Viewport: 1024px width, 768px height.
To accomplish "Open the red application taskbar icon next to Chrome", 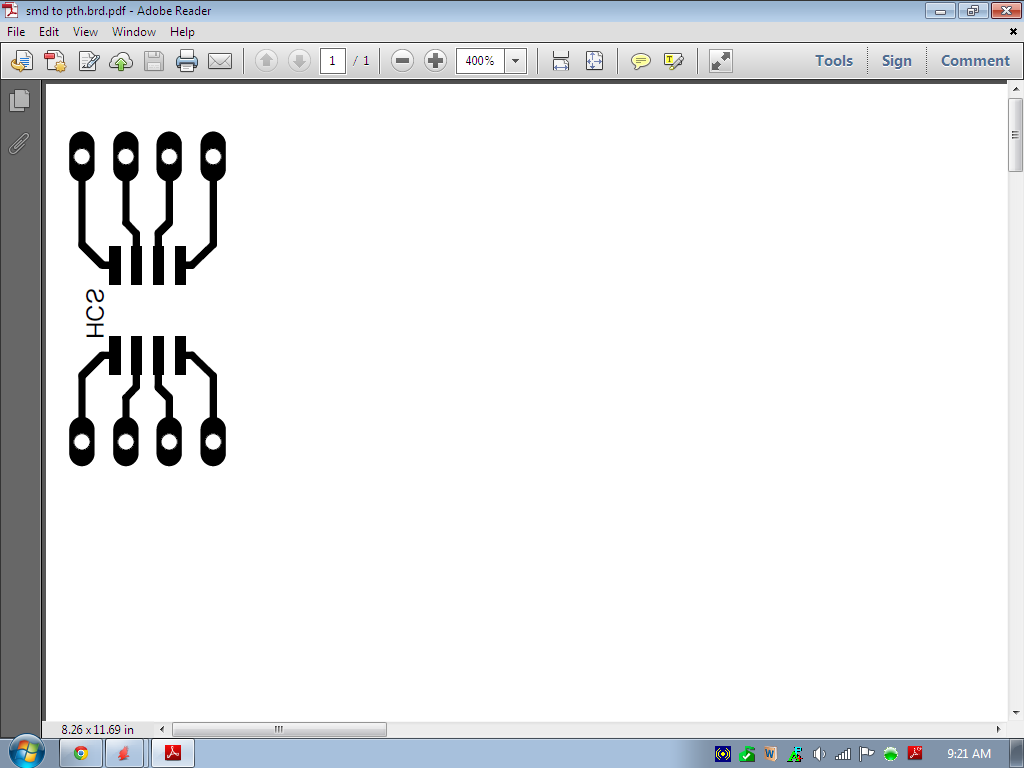I will pos(124,754).
